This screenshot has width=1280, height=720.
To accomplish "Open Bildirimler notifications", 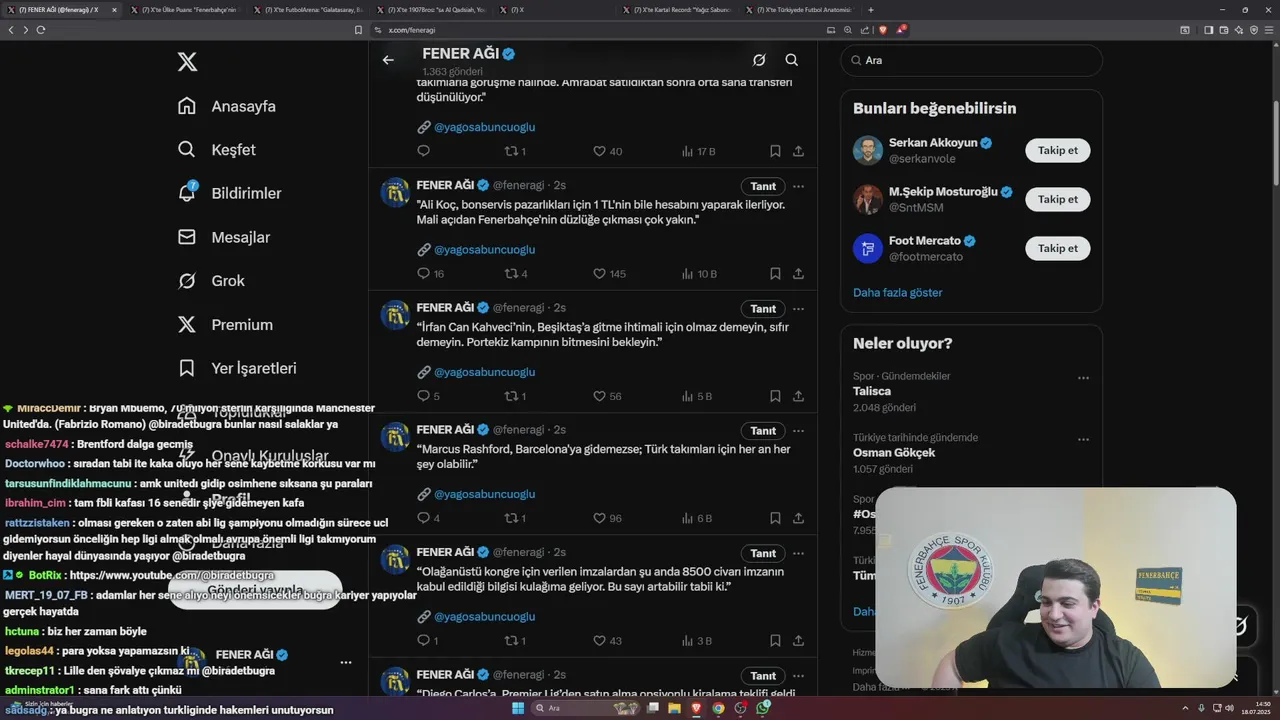I will pyautogui.click(x=229, y=193).
